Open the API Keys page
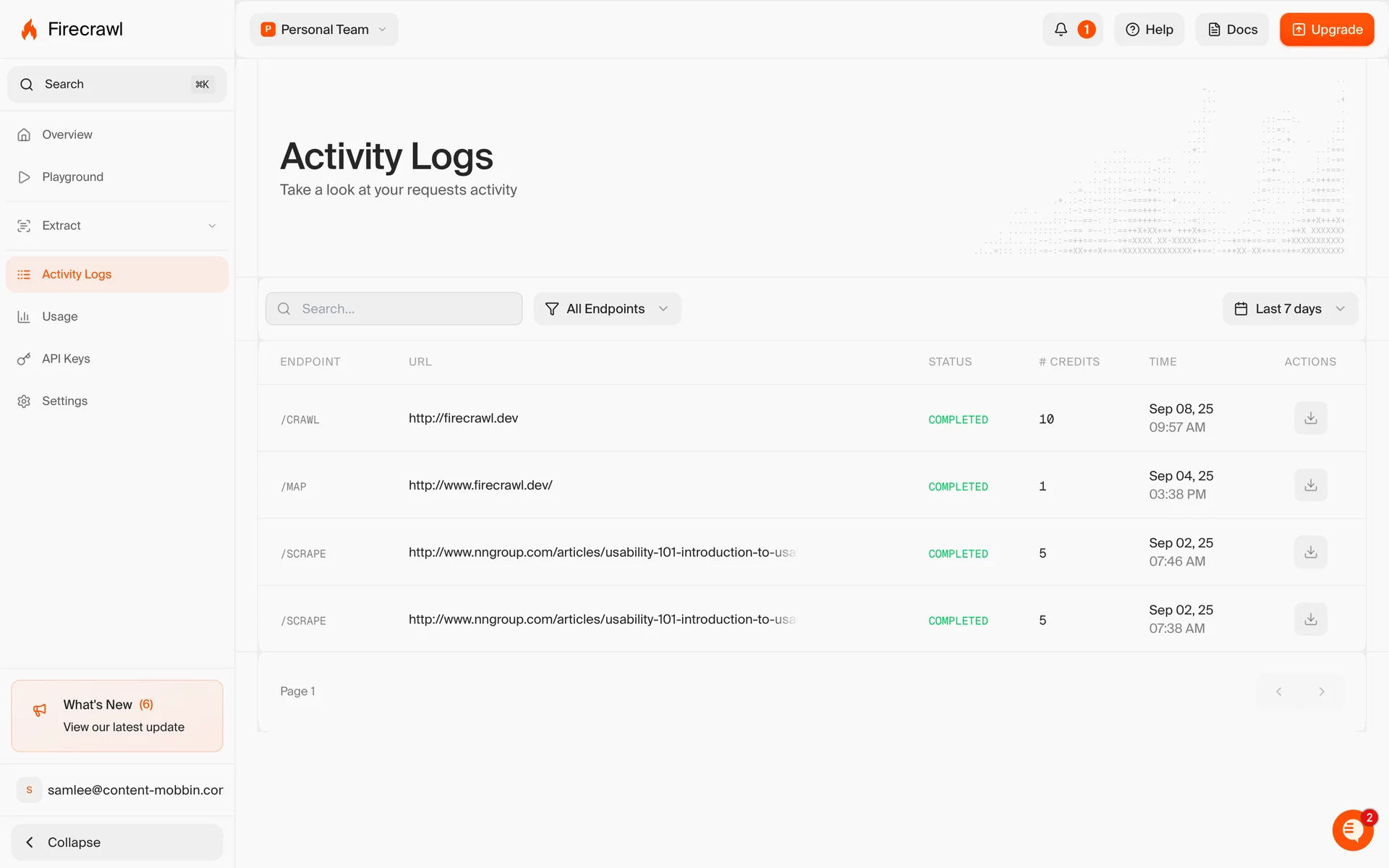The width and height of the screenshot is (1389, 868). tap(65, 359)
